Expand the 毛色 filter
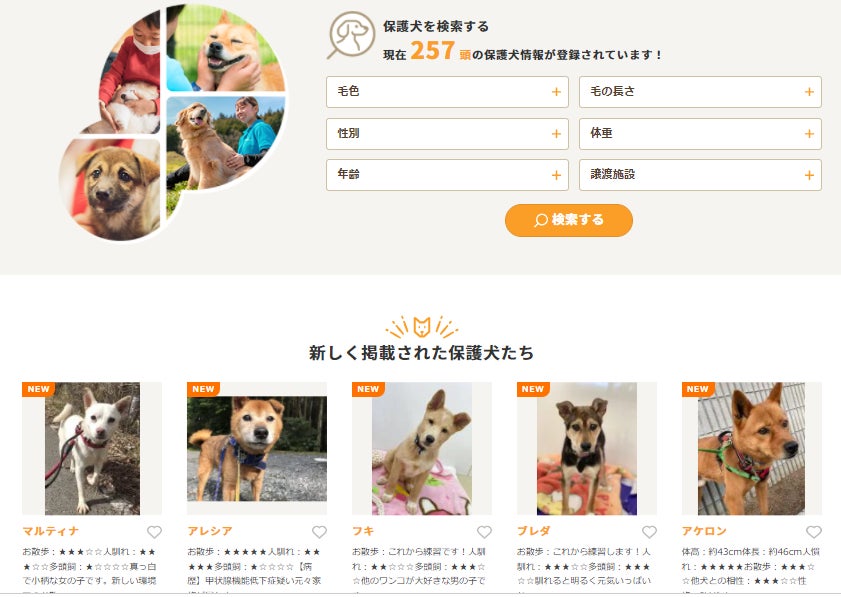Screen dimensions: 841x597 [447, 92]
